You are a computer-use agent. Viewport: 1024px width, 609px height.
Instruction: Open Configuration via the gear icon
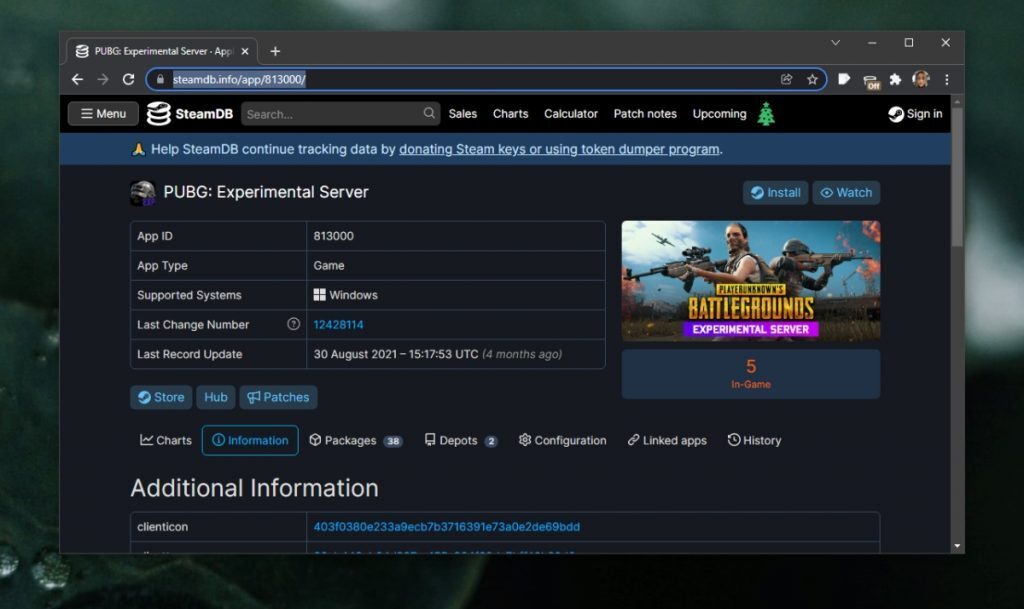[x=524, y=440]
